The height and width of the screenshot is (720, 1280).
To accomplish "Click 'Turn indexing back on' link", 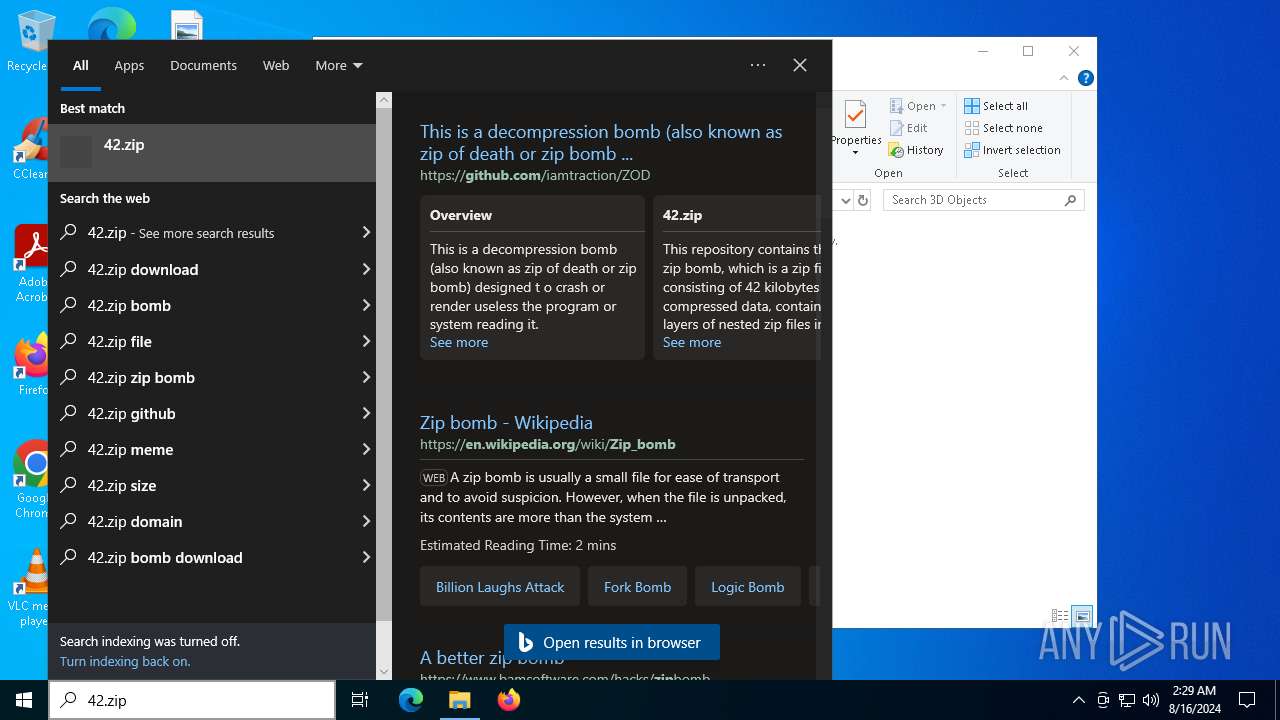I will point(125,661).
